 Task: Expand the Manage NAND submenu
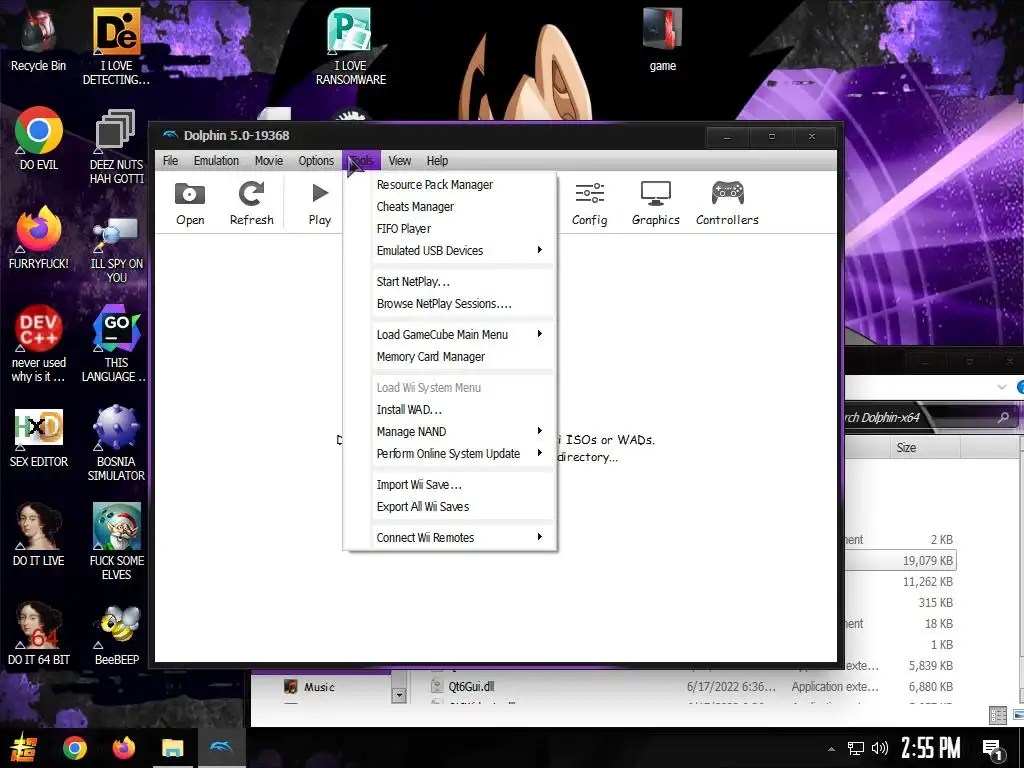click(450, 432)
